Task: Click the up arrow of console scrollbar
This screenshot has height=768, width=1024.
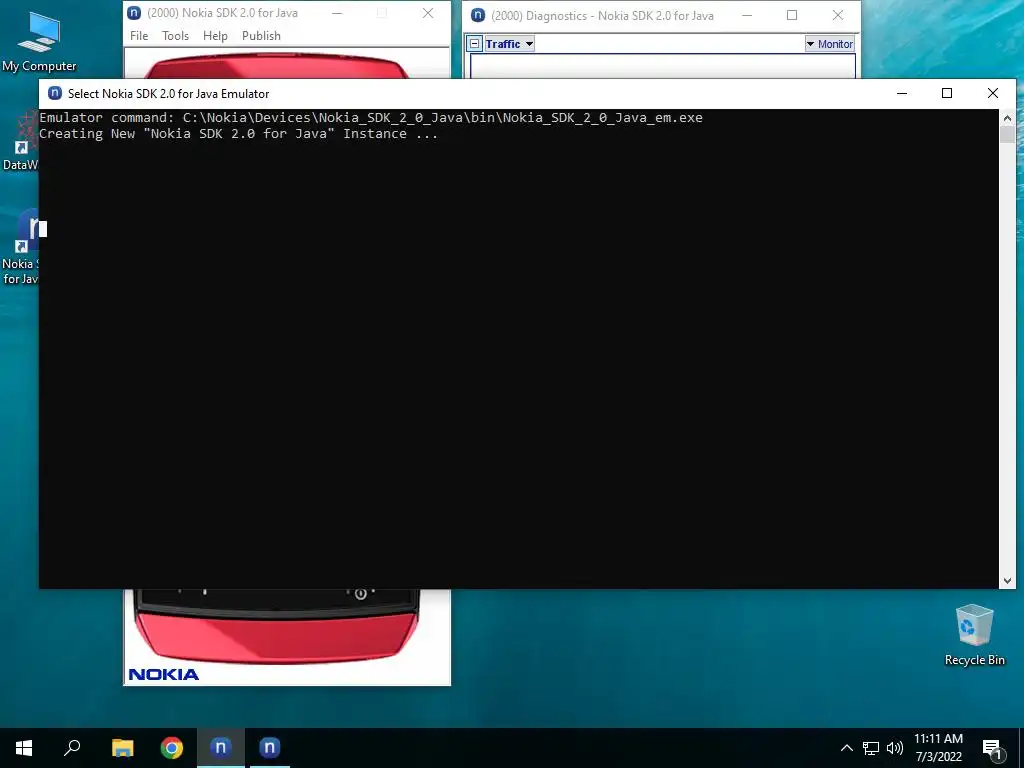Action: [1007, 118]
